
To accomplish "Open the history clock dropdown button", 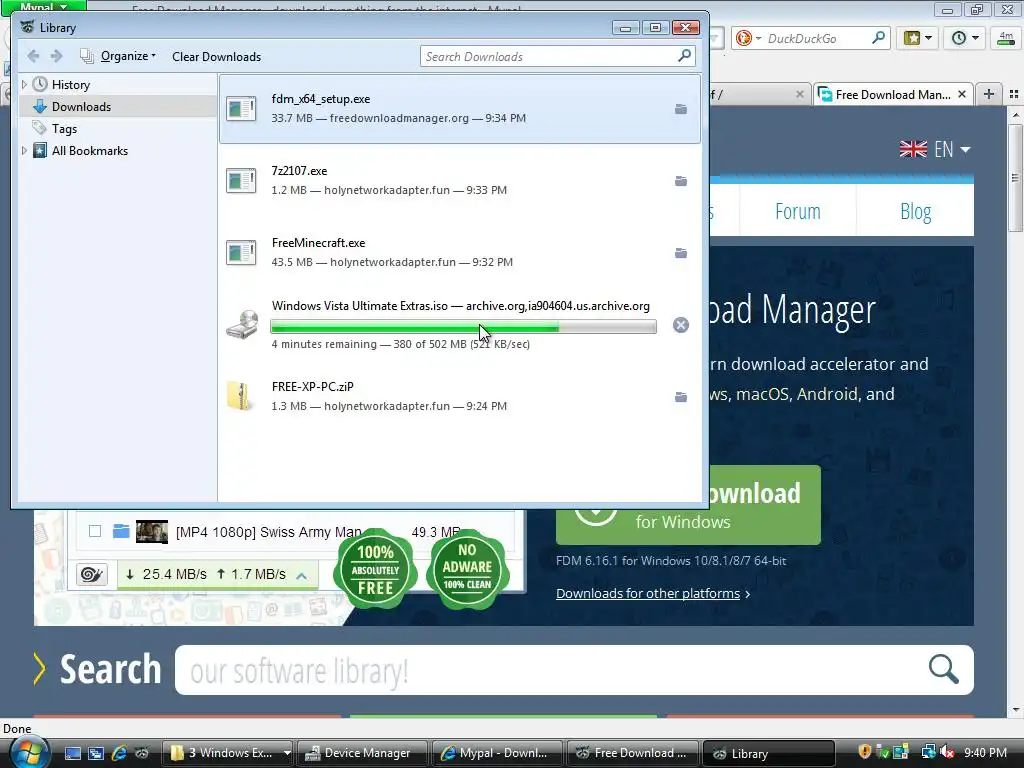I will [965, 38].
